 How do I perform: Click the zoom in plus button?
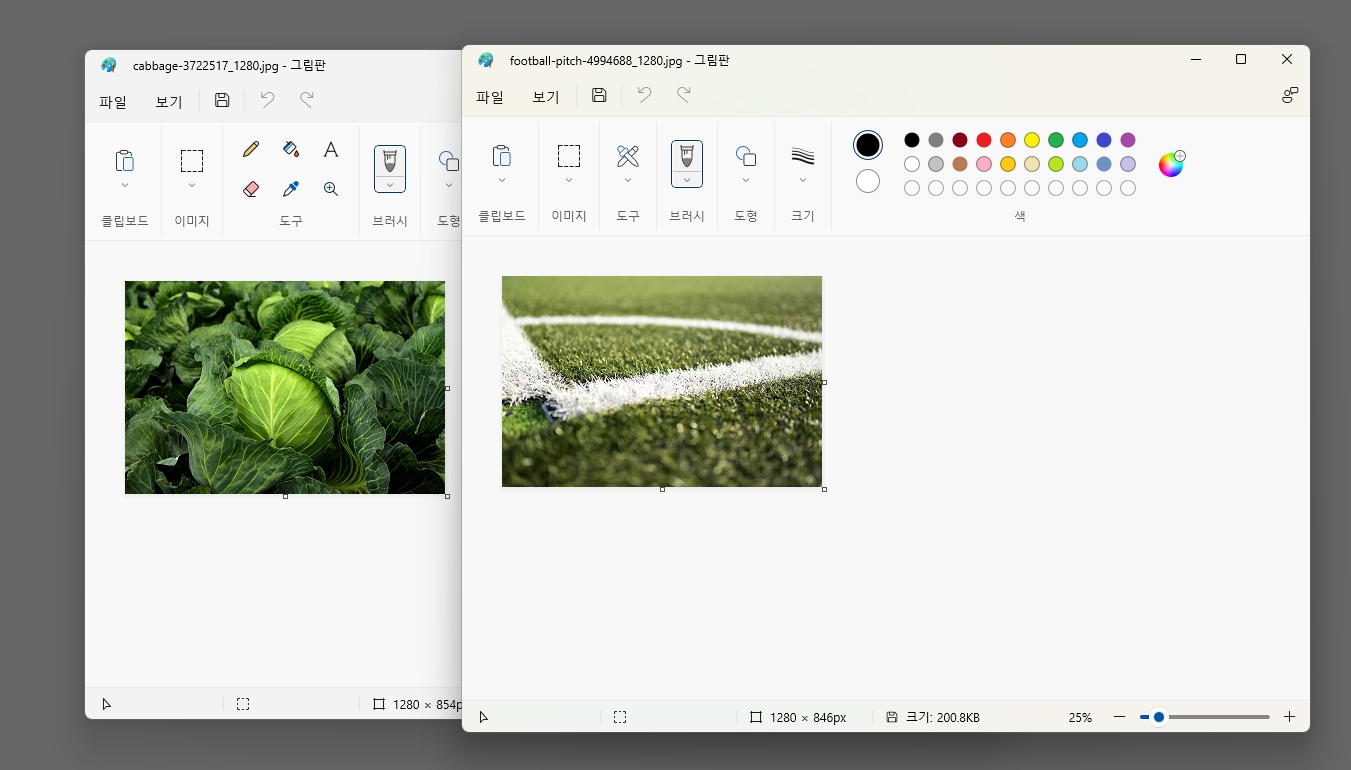tap(1290, 717)
